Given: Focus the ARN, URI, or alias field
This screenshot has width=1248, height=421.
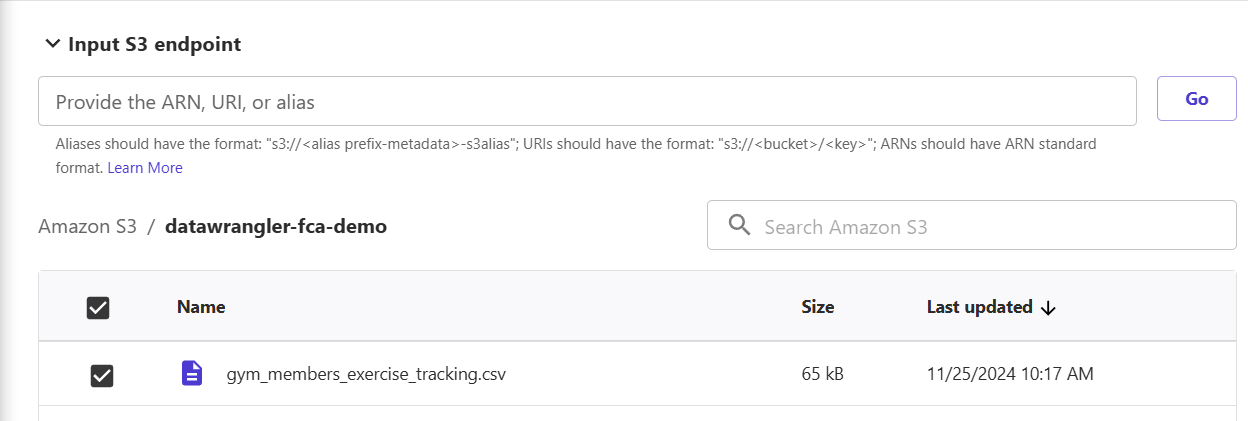Looking at the screenshot, I should (x=587, y=101).
